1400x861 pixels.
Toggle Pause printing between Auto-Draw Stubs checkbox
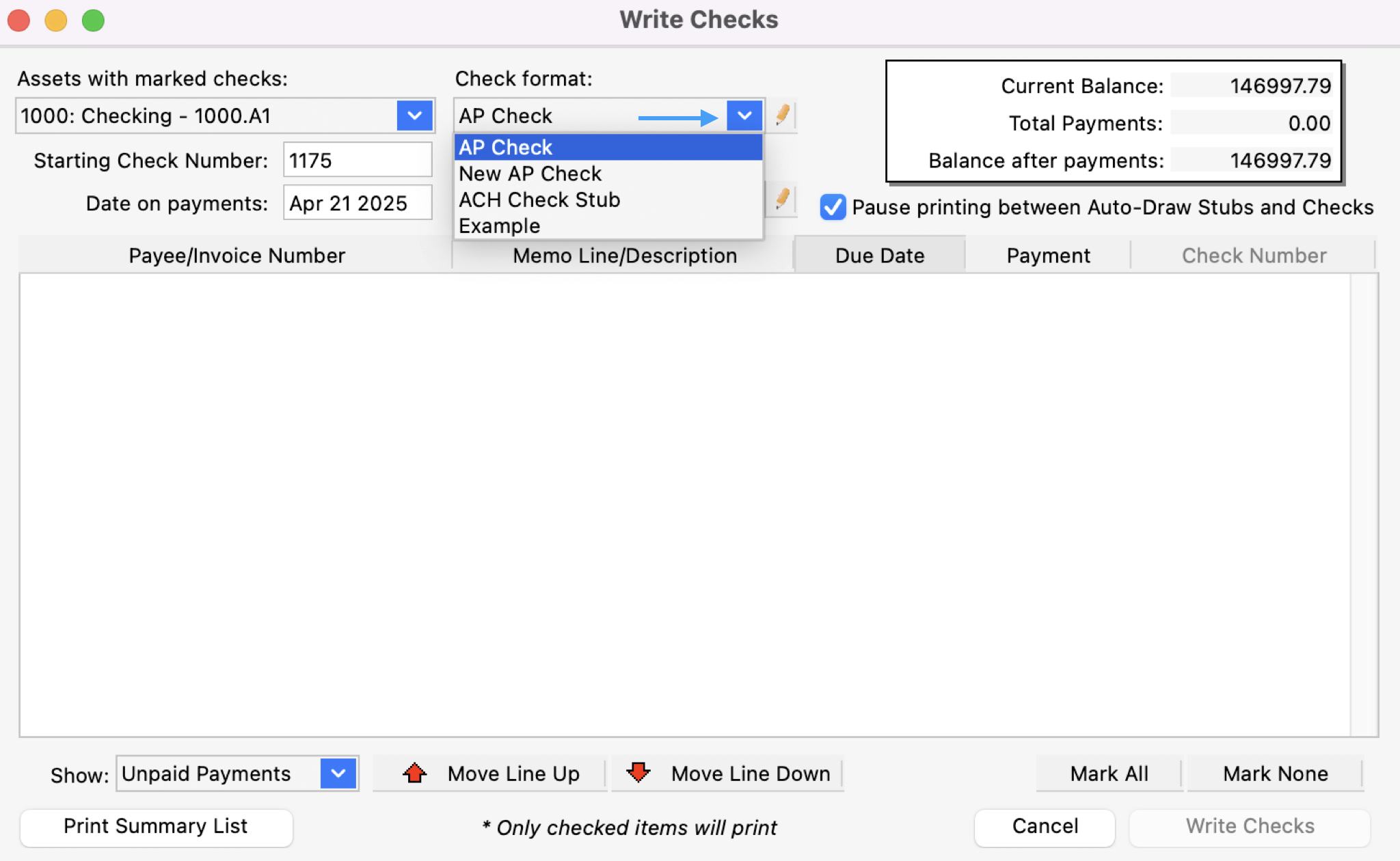pos(833,207)
